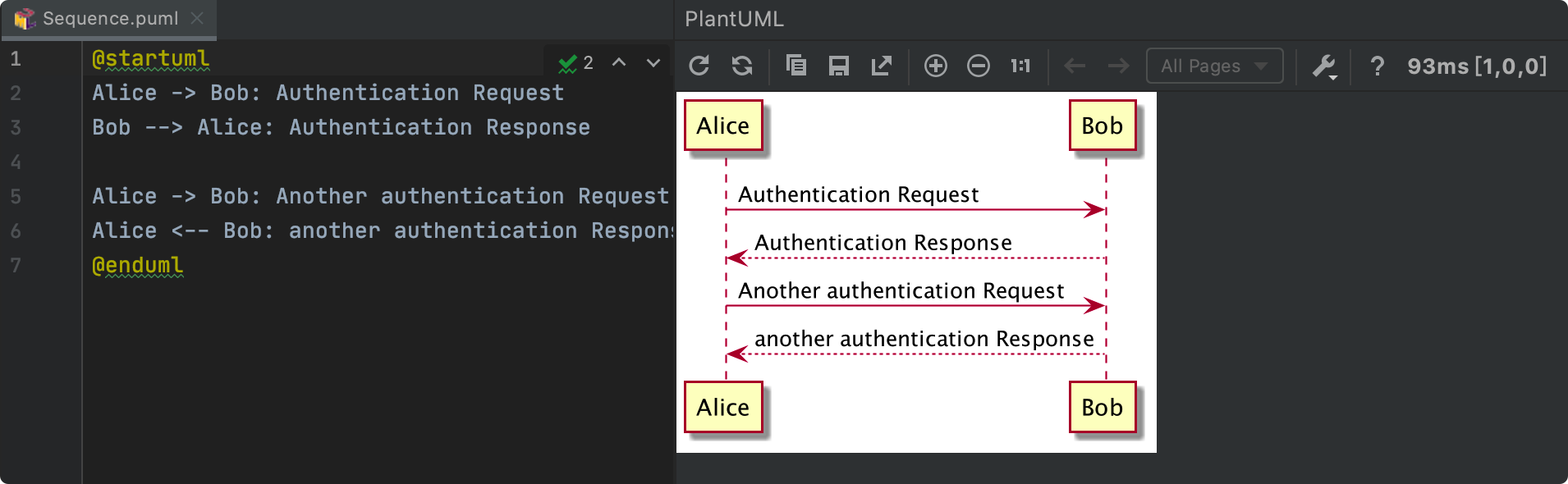Open PlantUML settings wrench menu
Screen dimensions: 1568x484
click(1325, 66)
